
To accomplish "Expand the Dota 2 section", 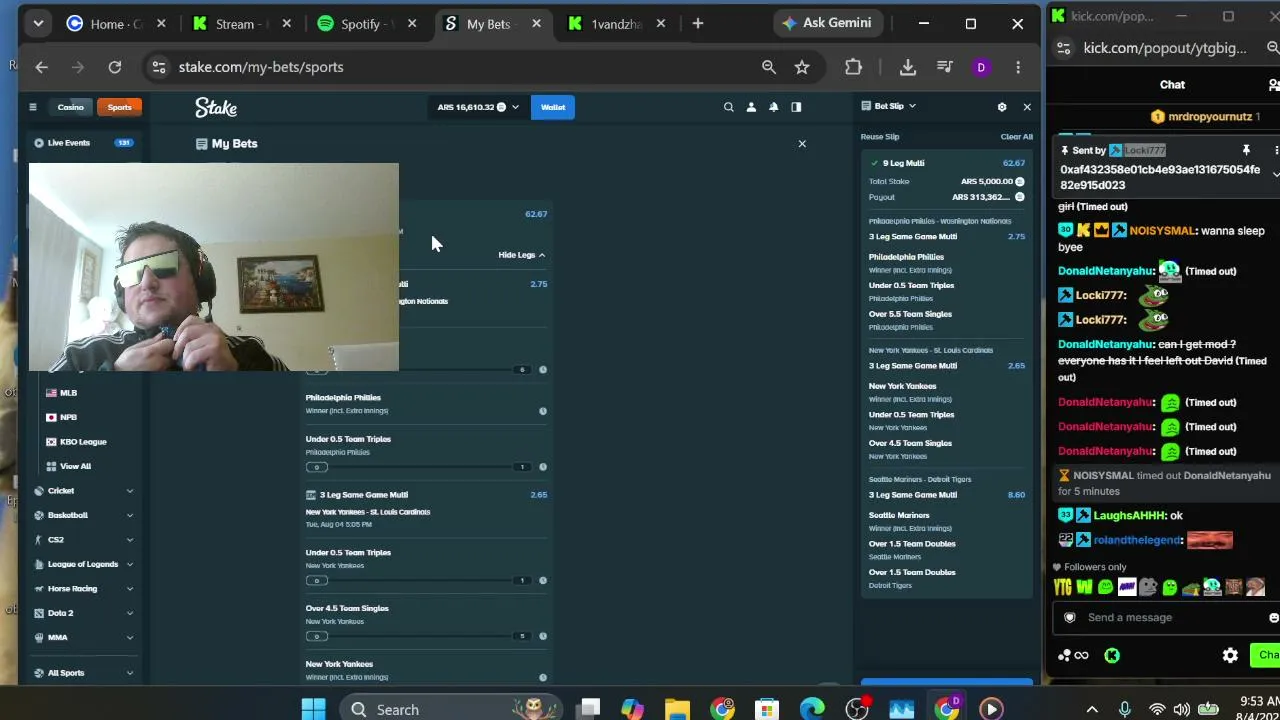I will click(x=83, y=613).
